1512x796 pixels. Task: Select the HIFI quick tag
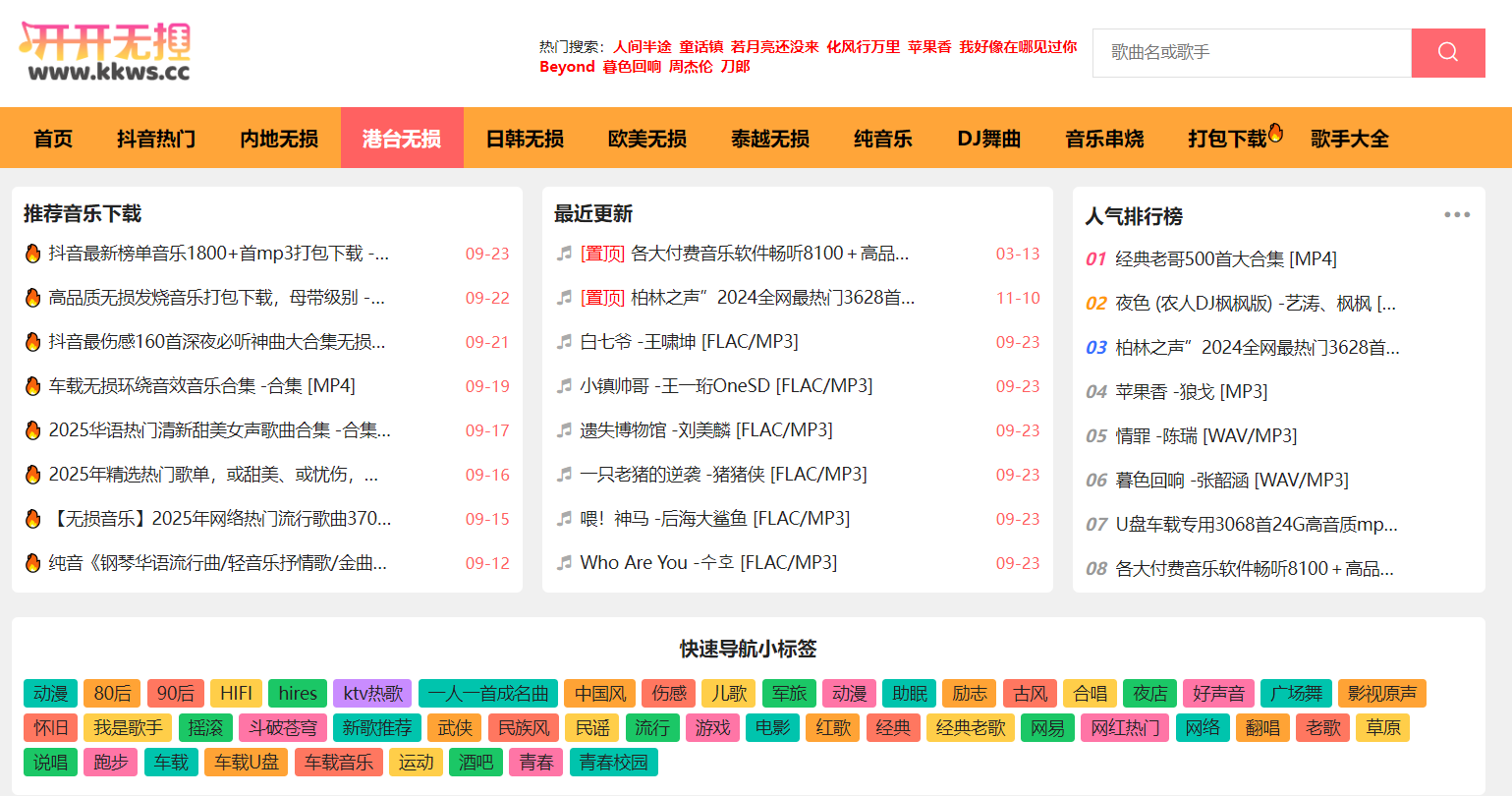pos(236,694)
